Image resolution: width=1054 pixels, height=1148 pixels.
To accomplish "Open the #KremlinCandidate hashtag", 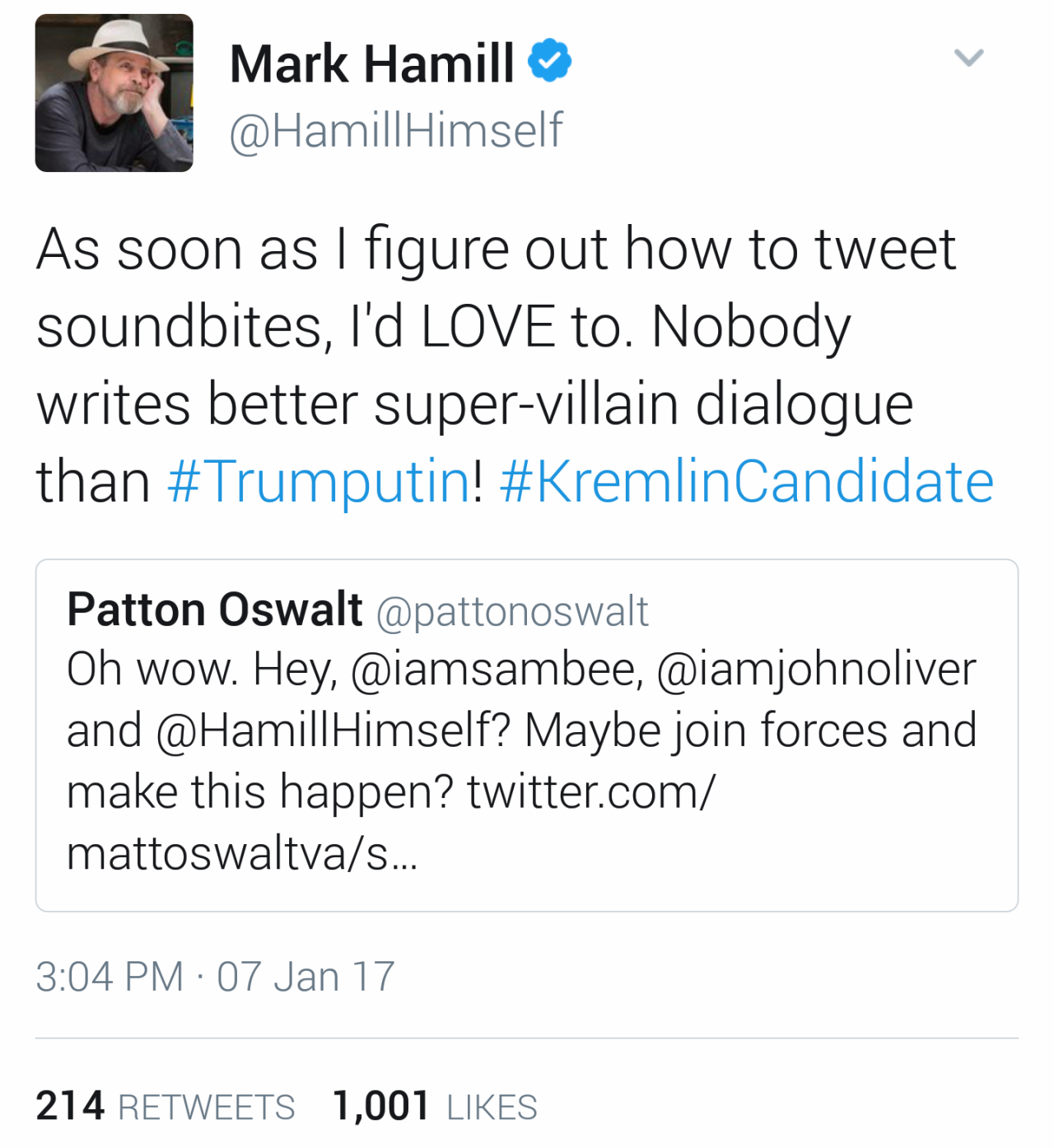I will coord(746,482).
